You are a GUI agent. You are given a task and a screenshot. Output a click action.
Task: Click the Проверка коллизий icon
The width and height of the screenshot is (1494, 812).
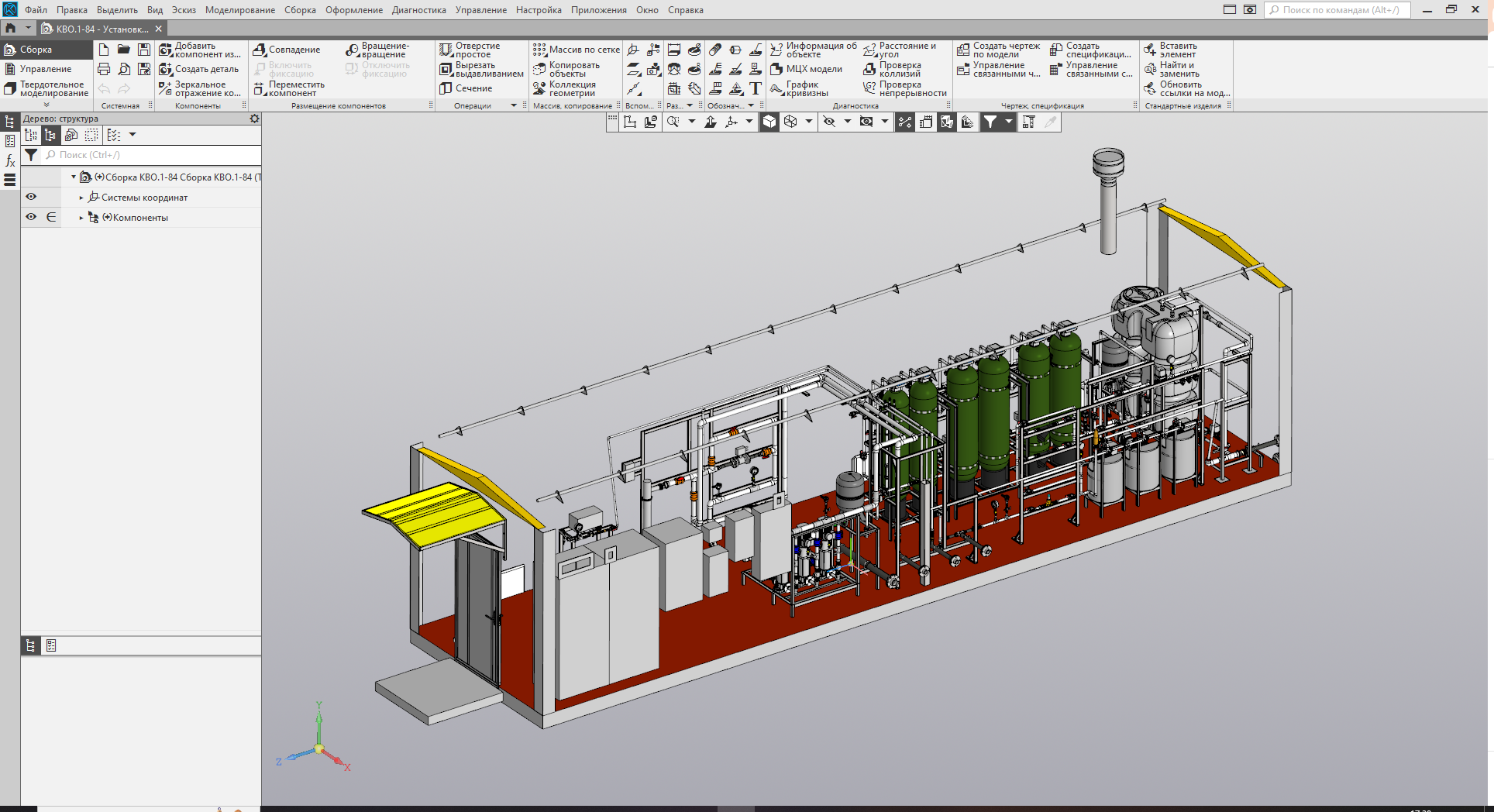[x=870, y=70]
